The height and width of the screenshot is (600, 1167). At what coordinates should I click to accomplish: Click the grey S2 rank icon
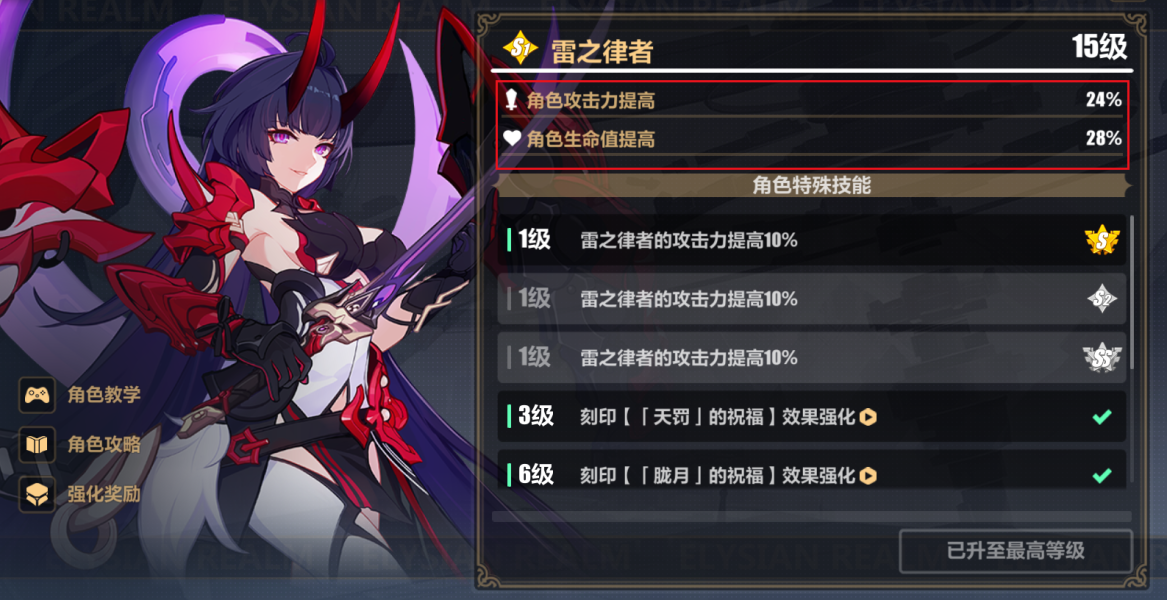pyautogui.click(x=1102, y=299)
